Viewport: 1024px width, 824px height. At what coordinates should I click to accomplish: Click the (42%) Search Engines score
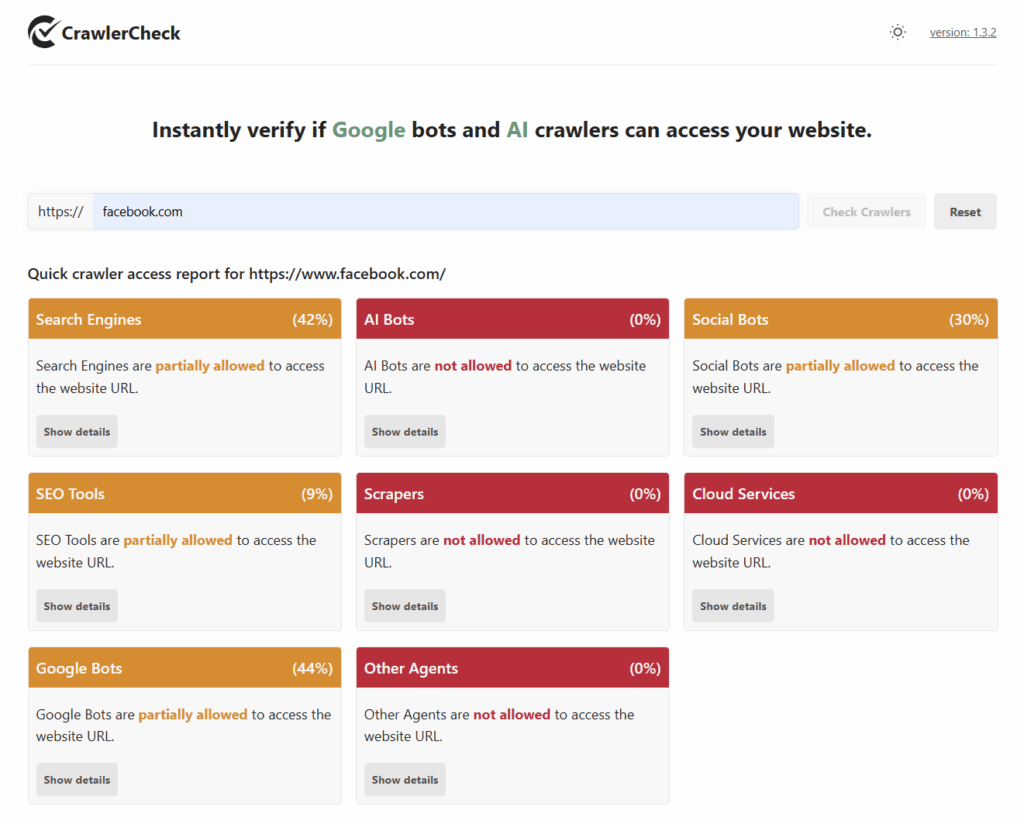tap(312, 320)
